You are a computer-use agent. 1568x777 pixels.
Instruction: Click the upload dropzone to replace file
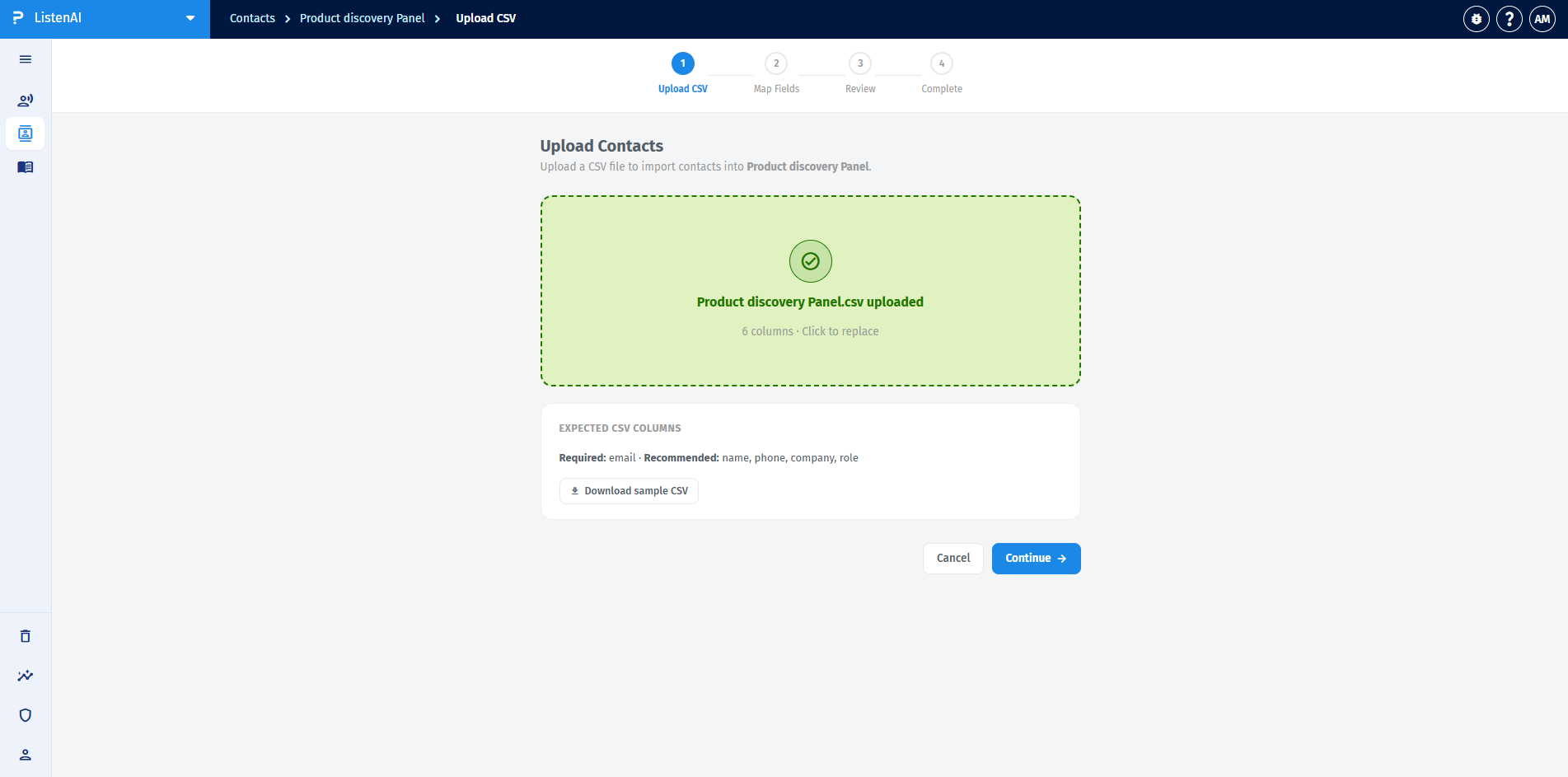point(811,291)
